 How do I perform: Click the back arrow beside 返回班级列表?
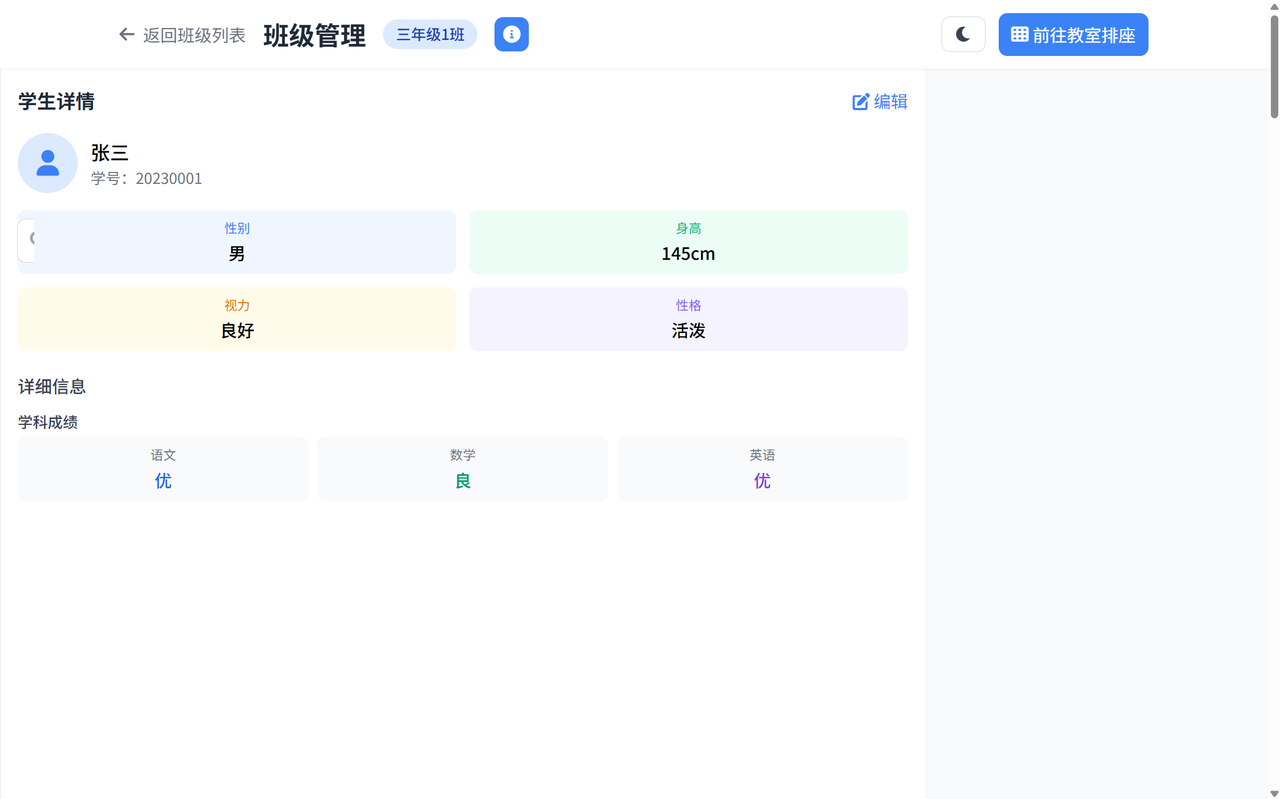pos(126,33)
